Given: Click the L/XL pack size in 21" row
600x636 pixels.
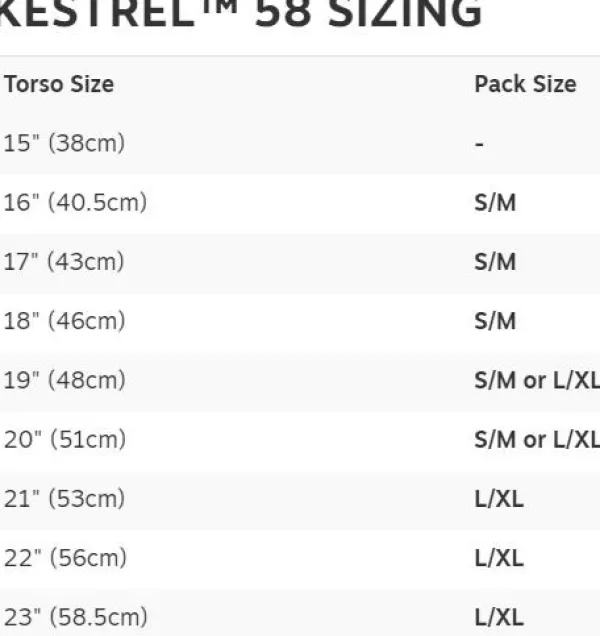Looking at the screenshot, I should pyautogui.click(x=499, y=499).
